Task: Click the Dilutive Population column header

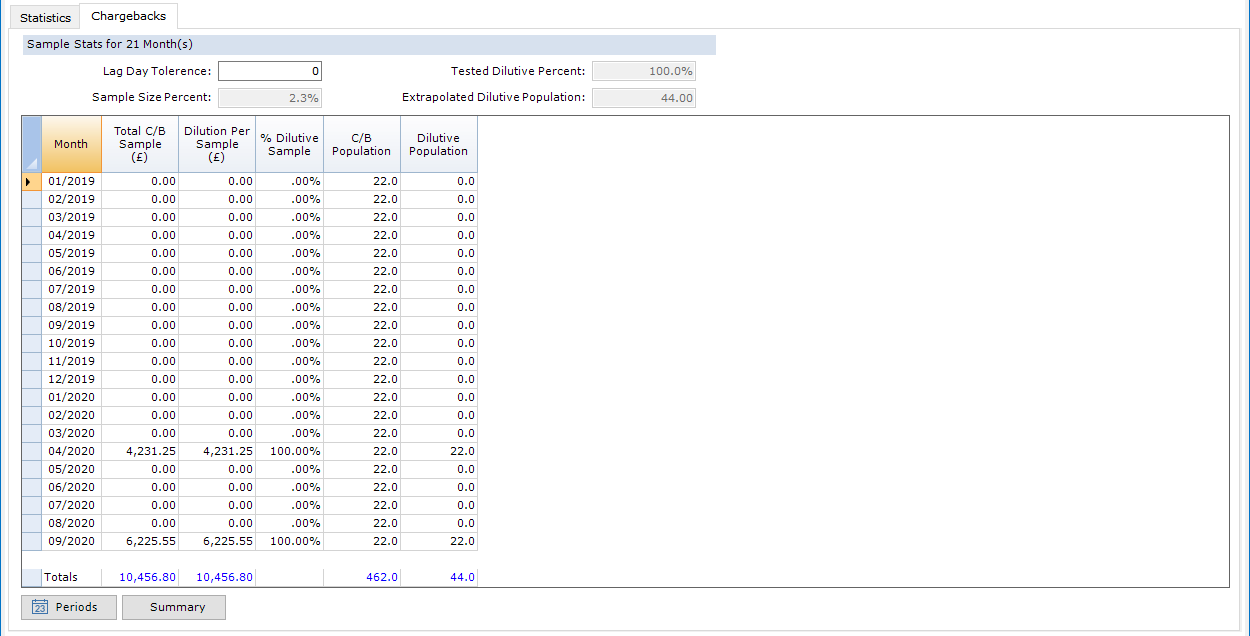Action: point(438,144)
